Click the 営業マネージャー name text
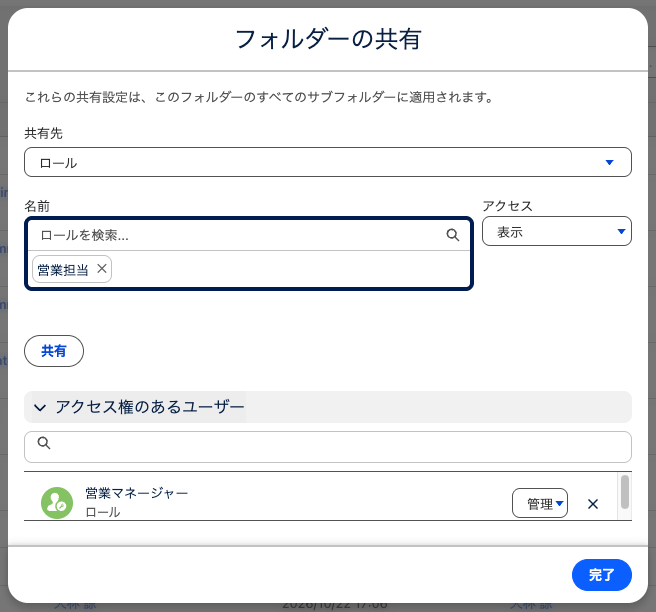Image resolution: width=656 pixels, height=612 pixels. 137,493
